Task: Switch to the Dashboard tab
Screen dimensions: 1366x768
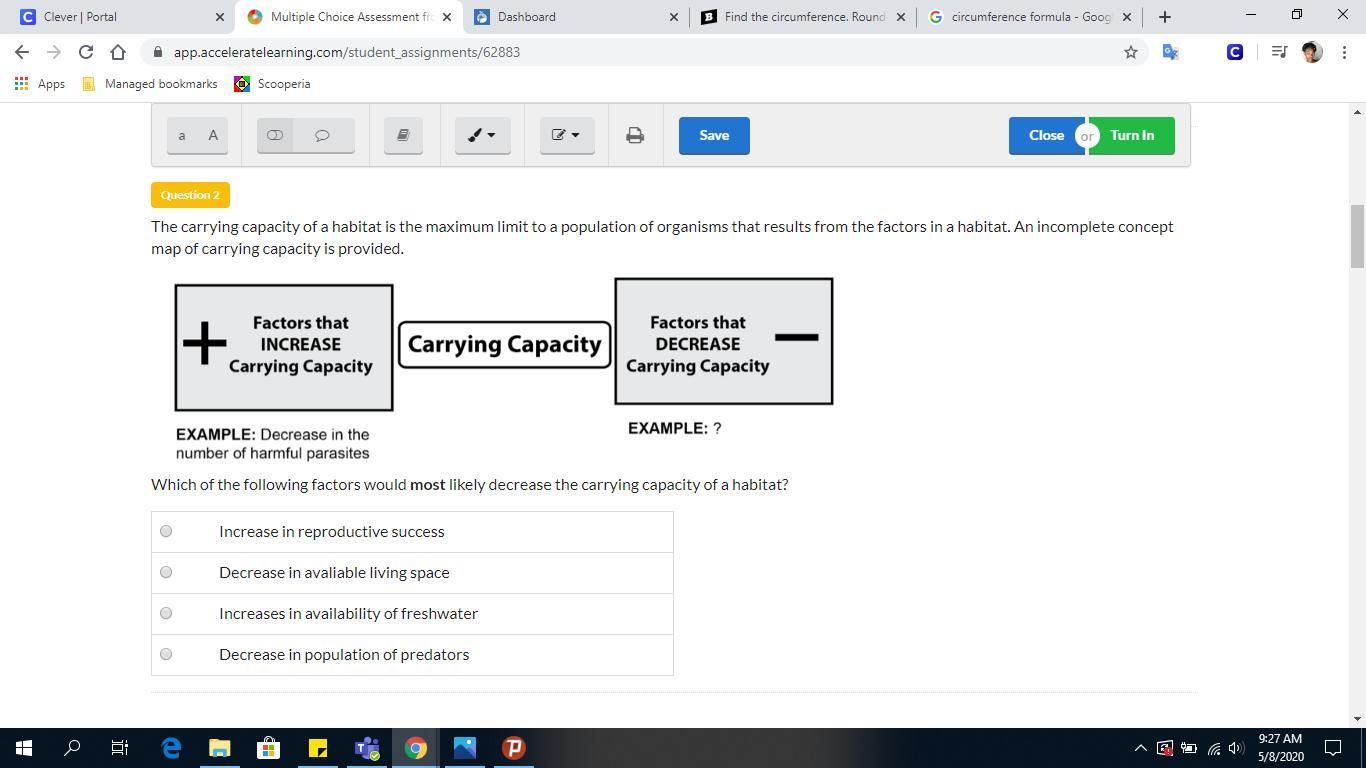Action: [575, 17]
